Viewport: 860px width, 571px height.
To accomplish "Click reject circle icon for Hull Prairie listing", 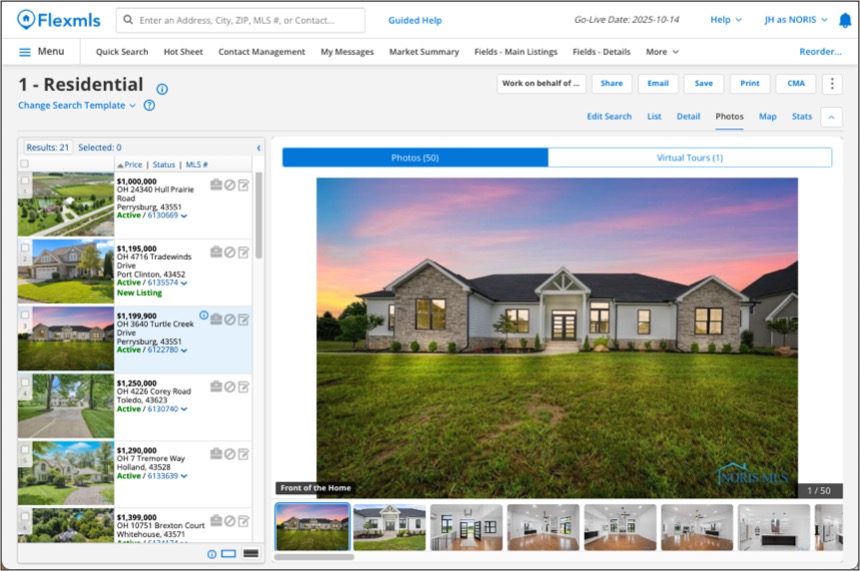I will point(230,185).
